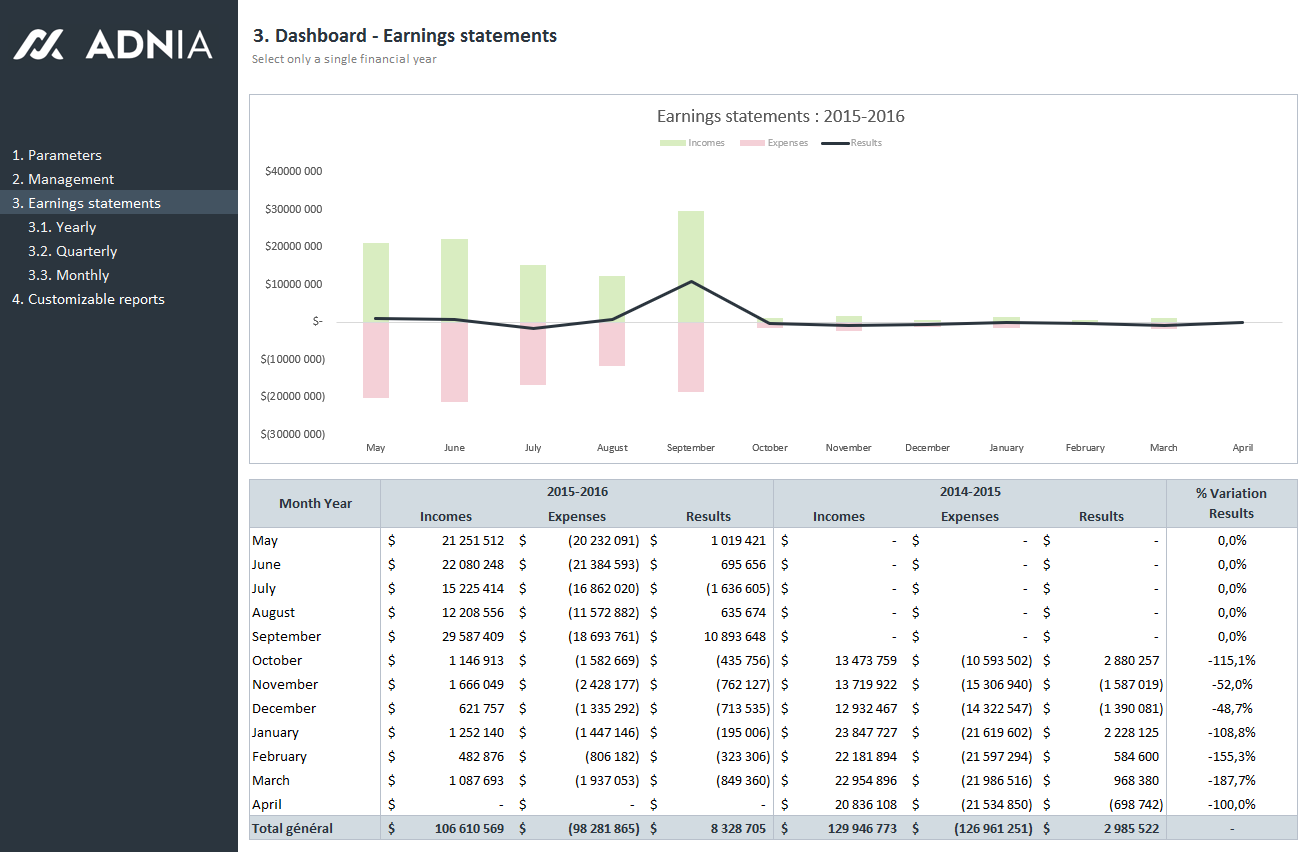Click the pink Expenses legend swatch

[752, 143]
